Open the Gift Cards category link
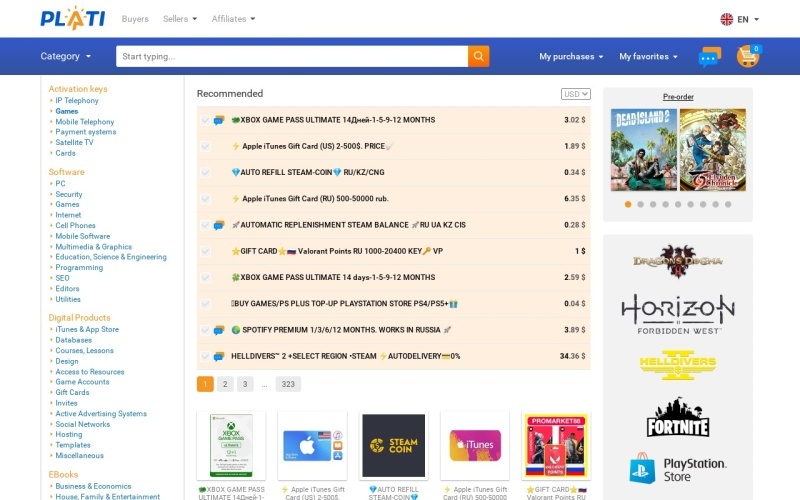The width and height of the screenshot is (800, 500). (72, 392)
